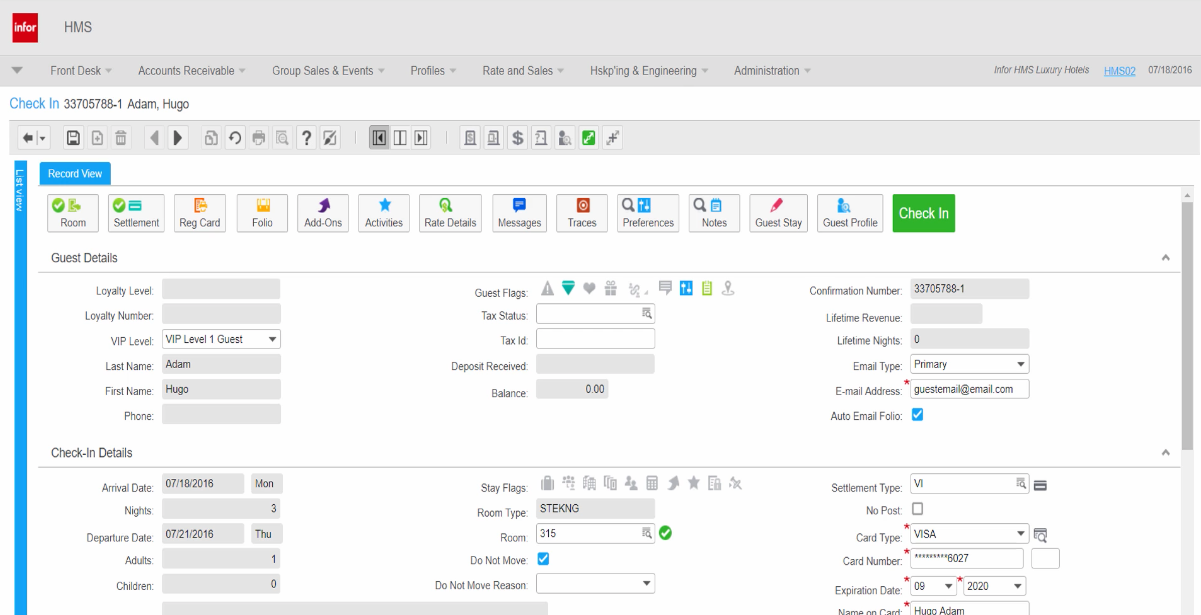Click the HMS02 link

coord(1119,71)
